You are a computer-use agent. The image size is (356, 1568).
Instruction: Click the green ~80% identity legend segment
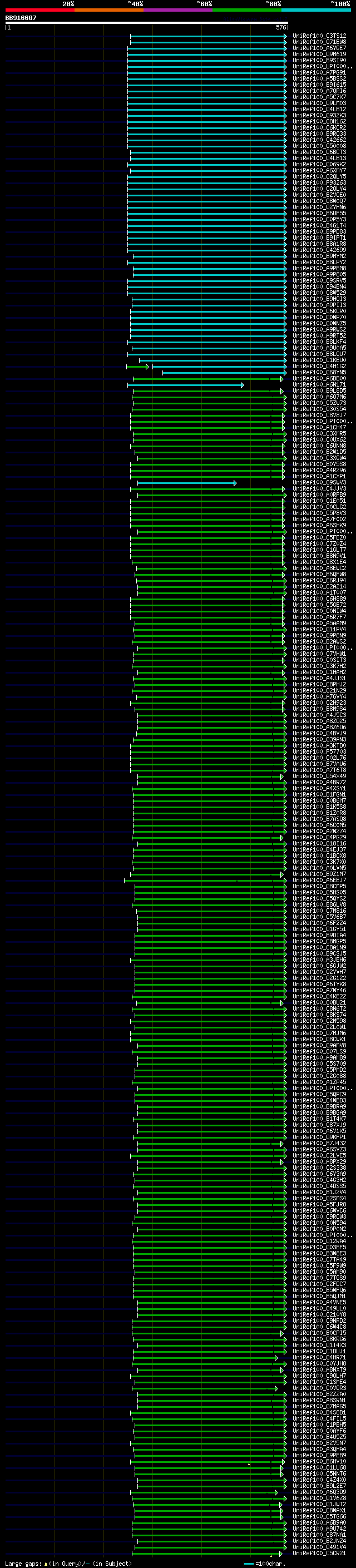point(247,10)
